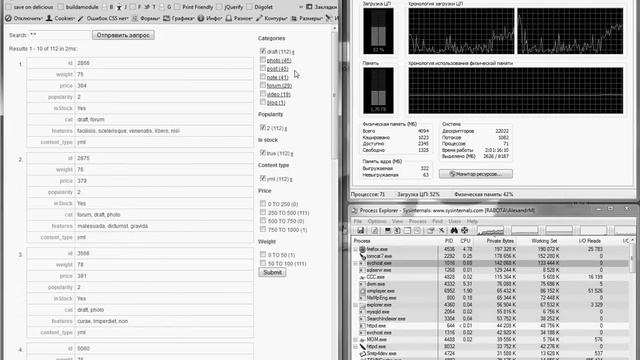Open Контуры Web Developer dropdown

pos(272,18)
